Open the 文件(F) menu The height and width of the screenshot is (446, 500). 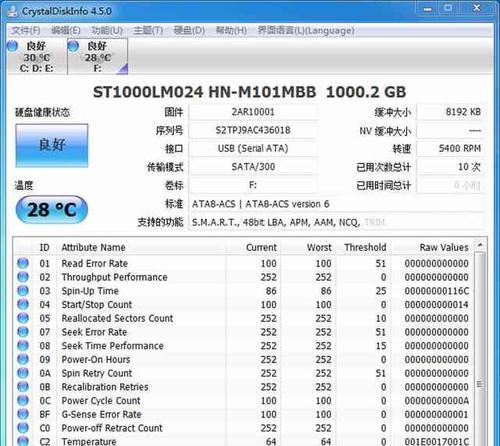[26, 31]
